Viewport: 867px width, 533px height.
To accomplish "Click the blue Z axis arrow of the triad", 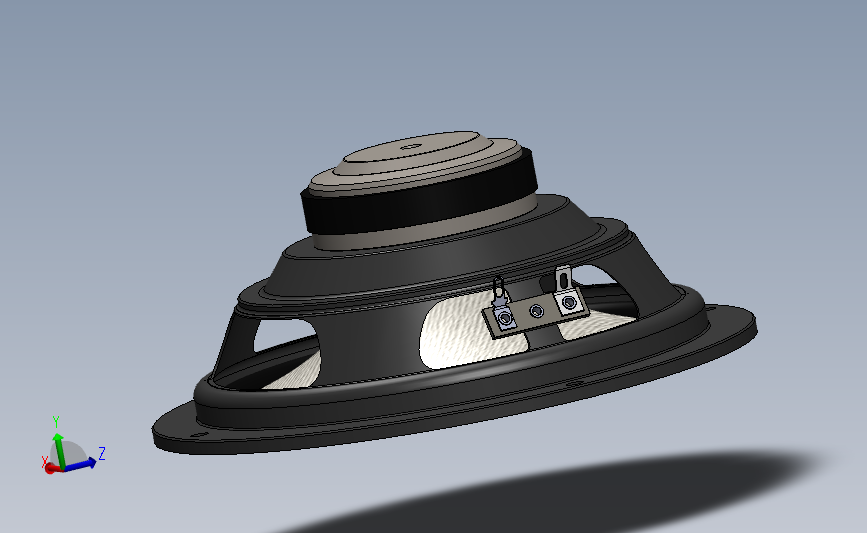I will tap(79, 464).
